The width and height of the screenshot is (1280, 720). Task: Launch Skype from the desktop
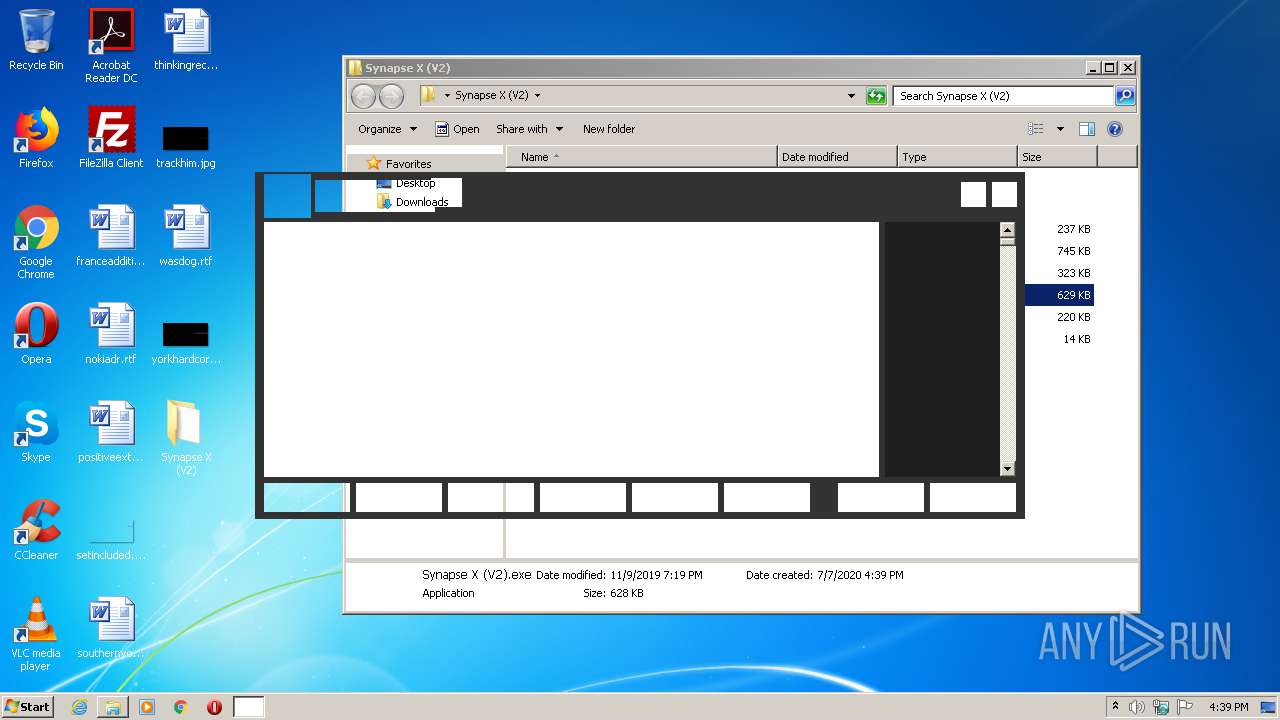pyautogui.click(x=36, y=432)
